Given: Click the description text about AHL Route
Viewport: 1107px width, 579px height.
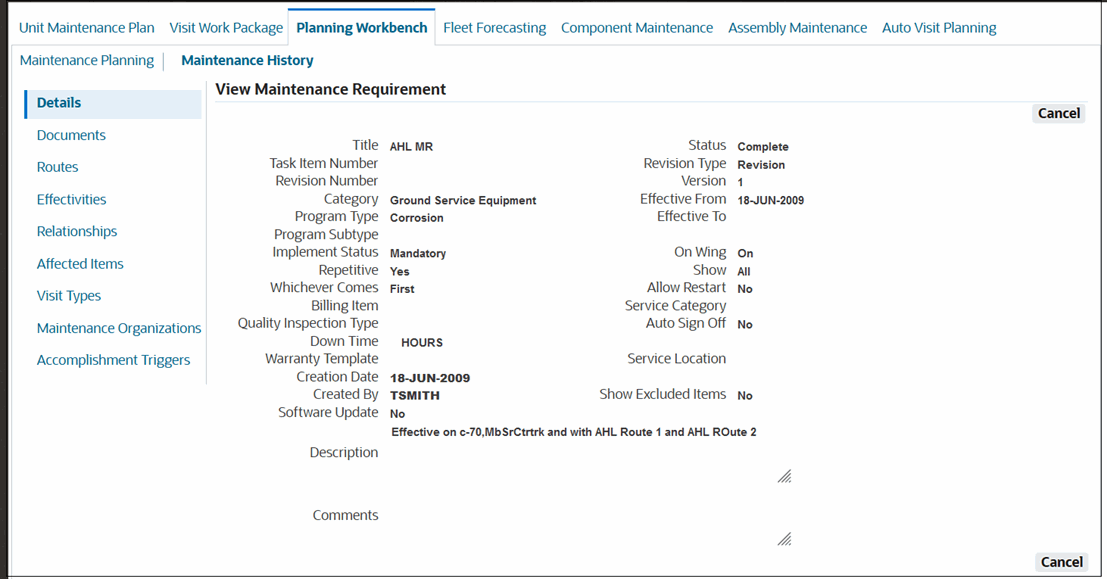Looking at the screenshot, I should [574, 432].
